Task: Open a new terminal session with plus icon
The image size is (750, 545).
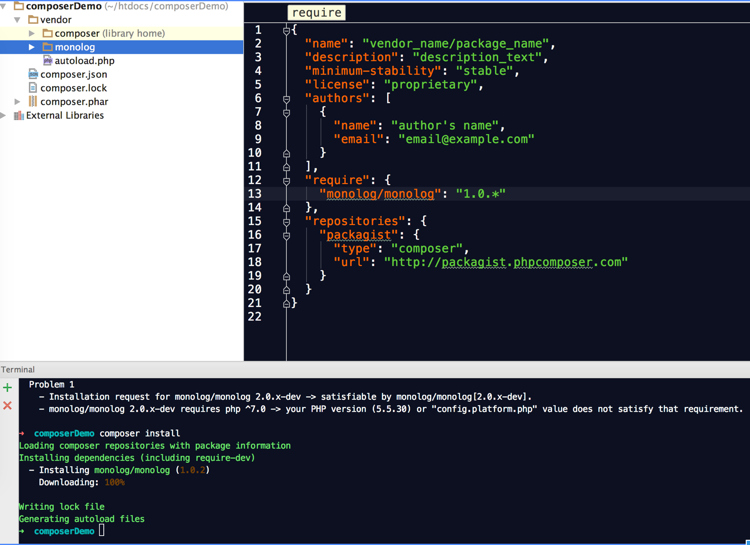Action: pos(8,387)
